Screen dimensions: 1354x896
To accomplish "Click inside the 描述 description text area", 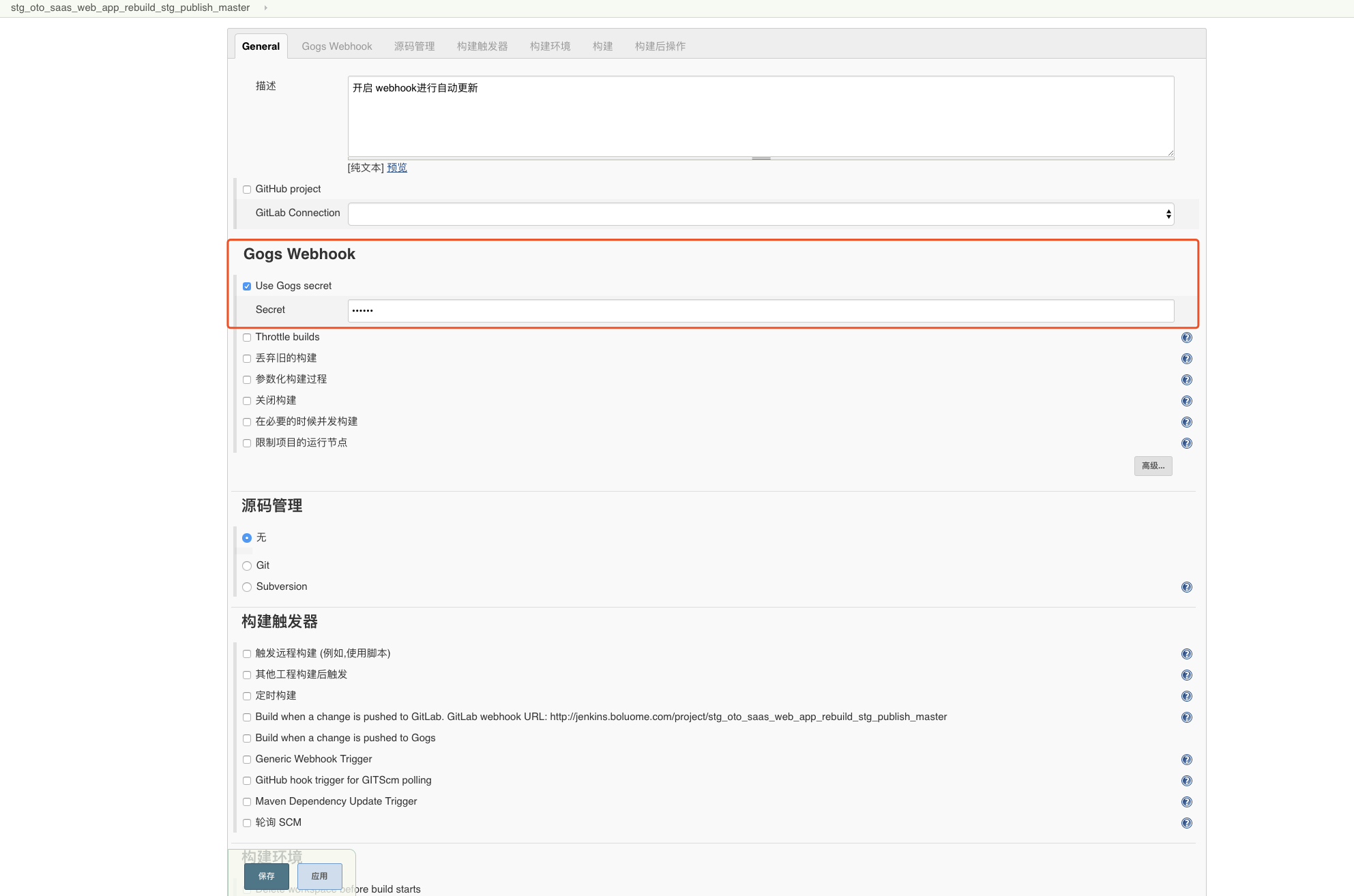I will [761, 116].
